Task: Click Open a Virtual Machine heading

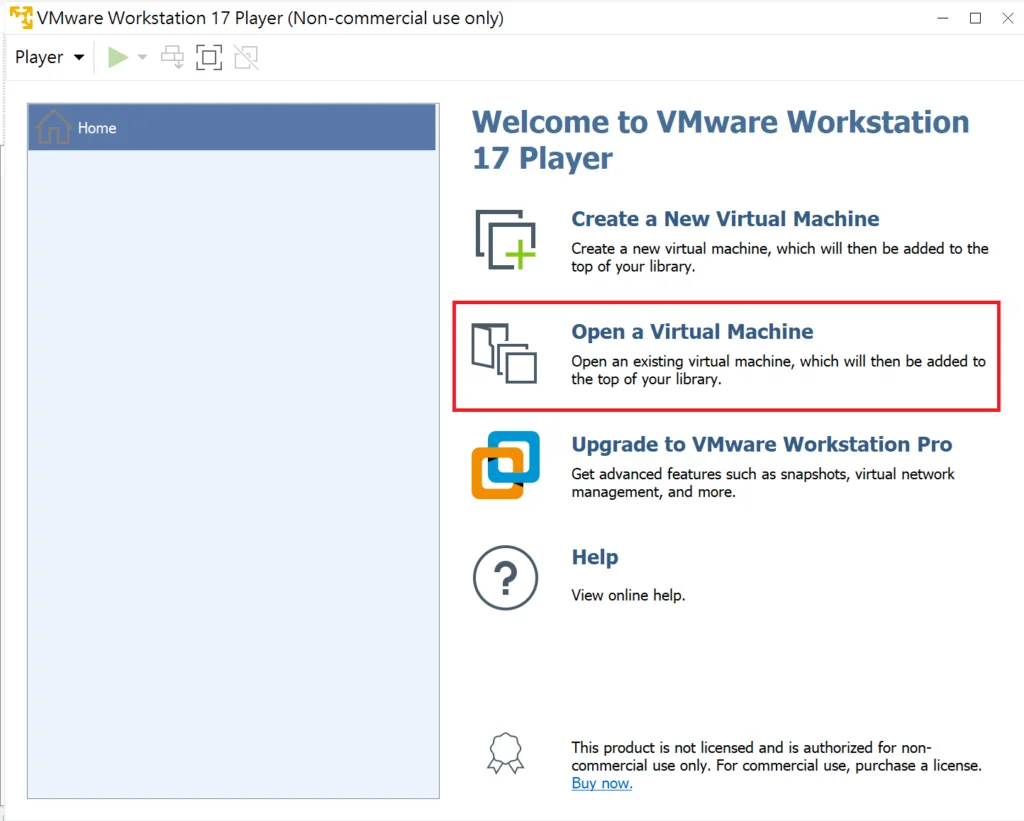Action: 692,332
